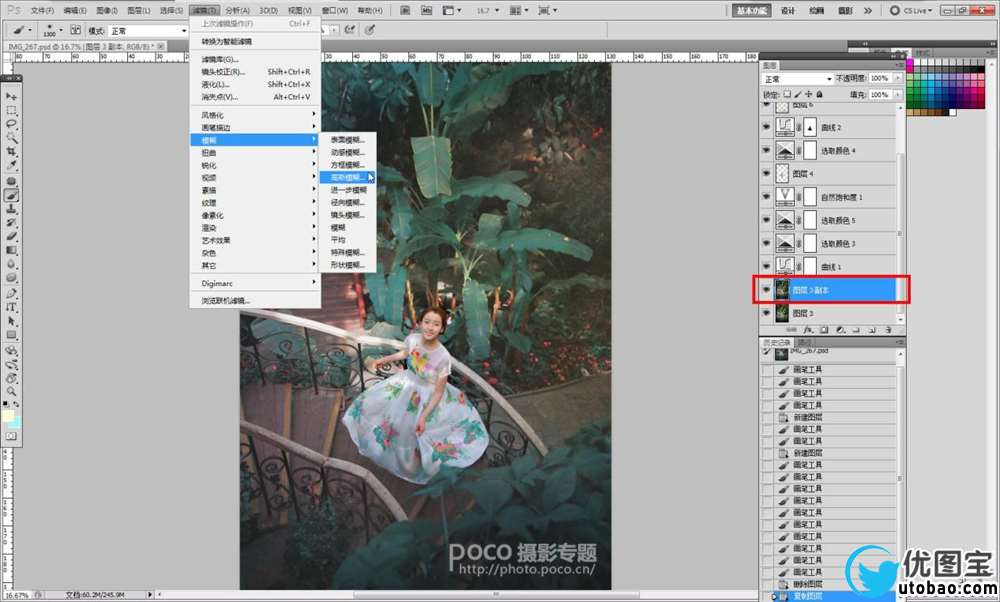Click the quick mask mode icon
Viewport: 1000px width, 602px height.
12,436
